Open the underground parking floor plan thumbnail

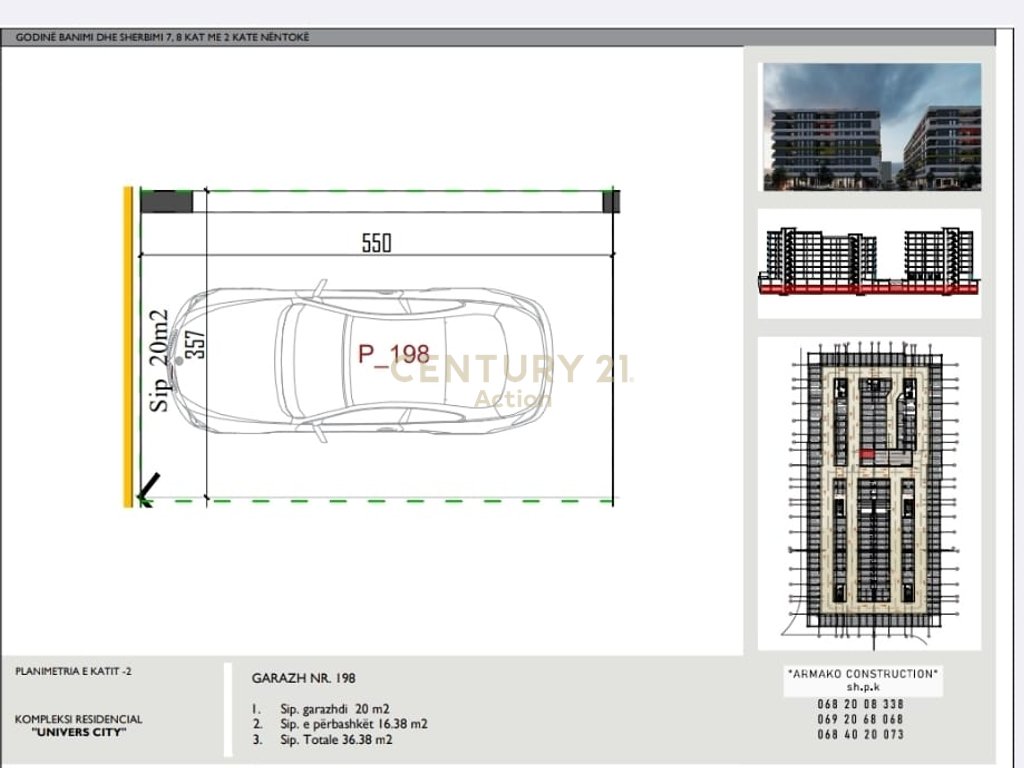(867, 492)
